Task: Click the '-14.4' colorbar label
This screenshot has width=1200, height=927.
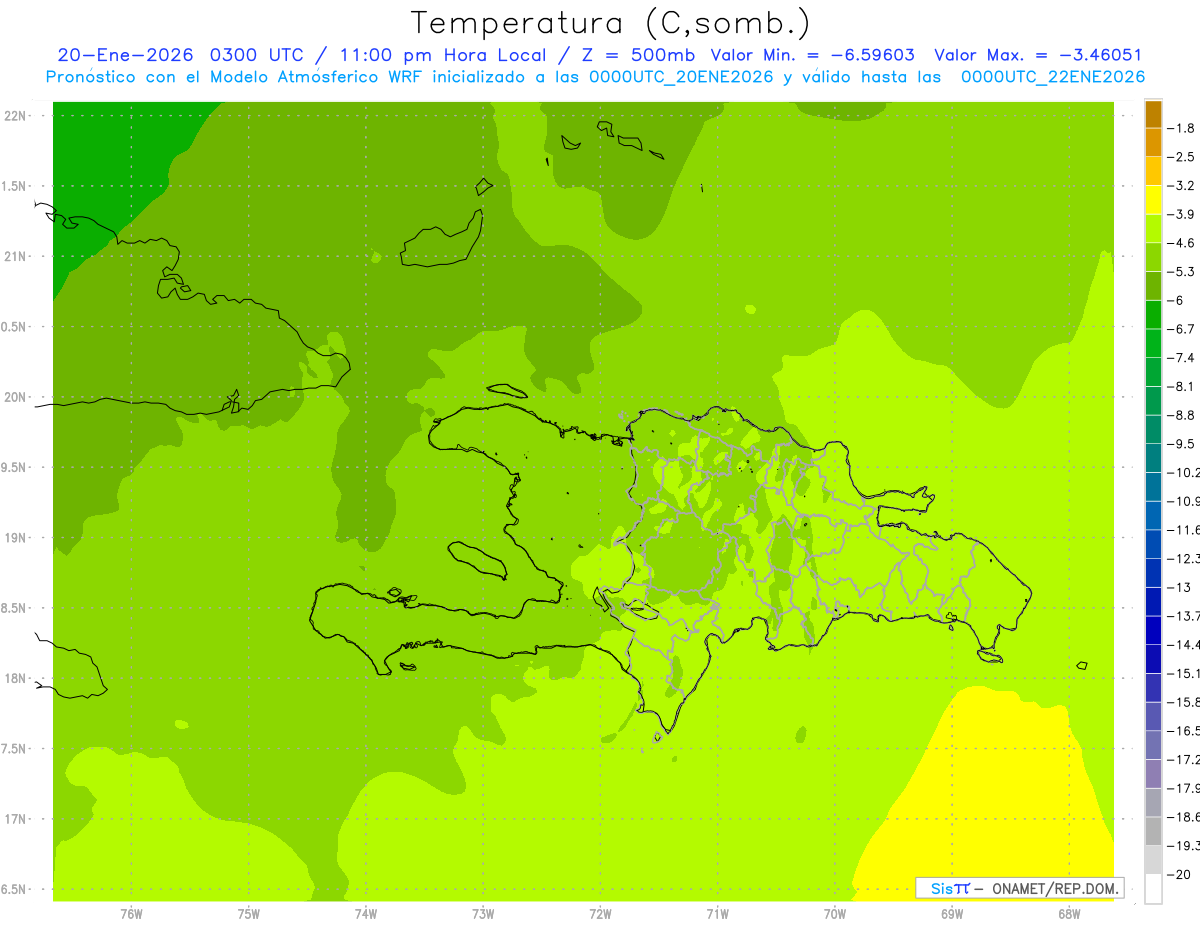Action: click(x=1184, y=644)
